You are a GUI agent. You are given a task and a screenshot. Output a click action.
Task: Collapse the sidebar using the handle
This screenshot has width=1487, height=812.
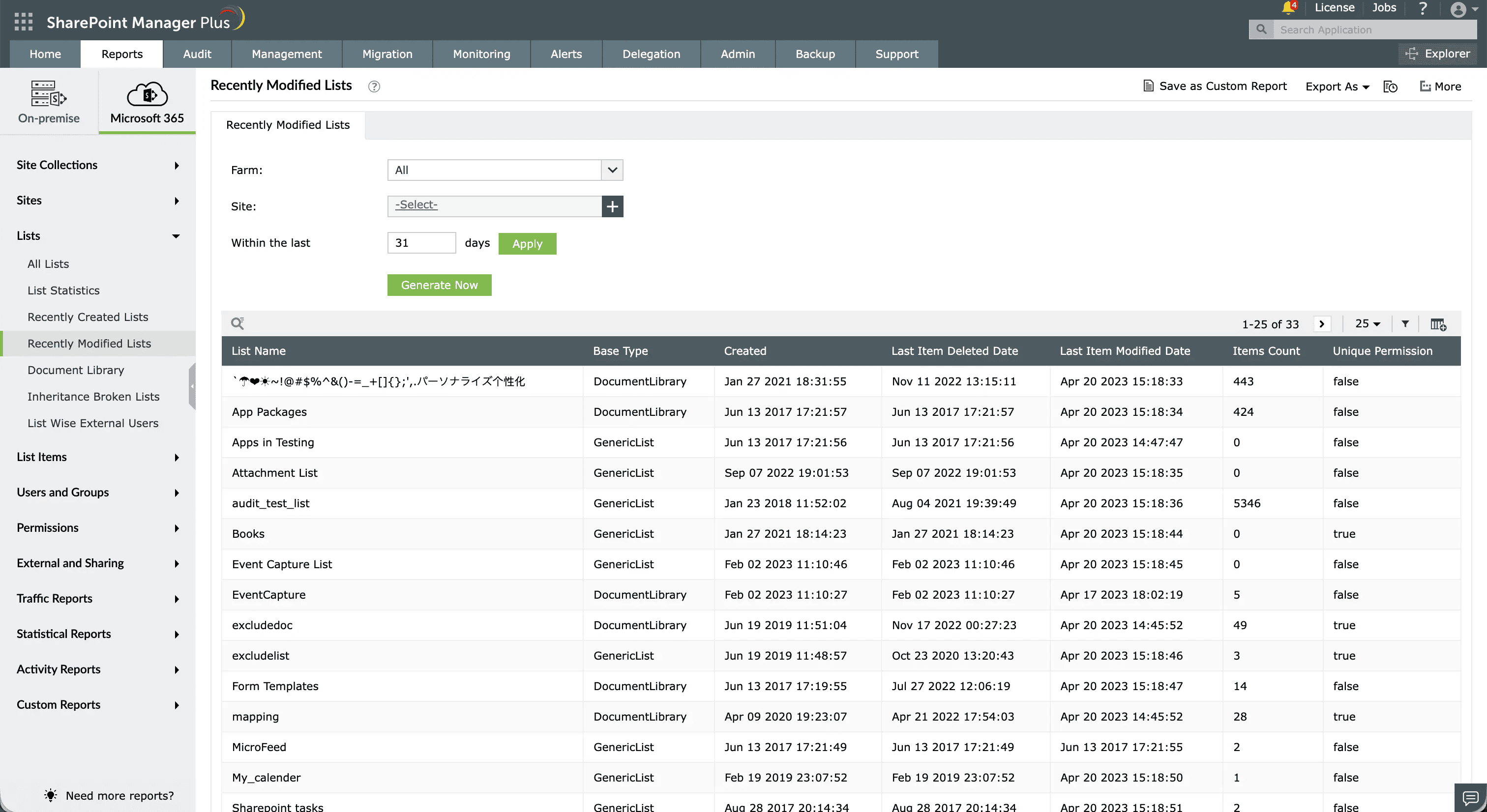click(192, 386)
